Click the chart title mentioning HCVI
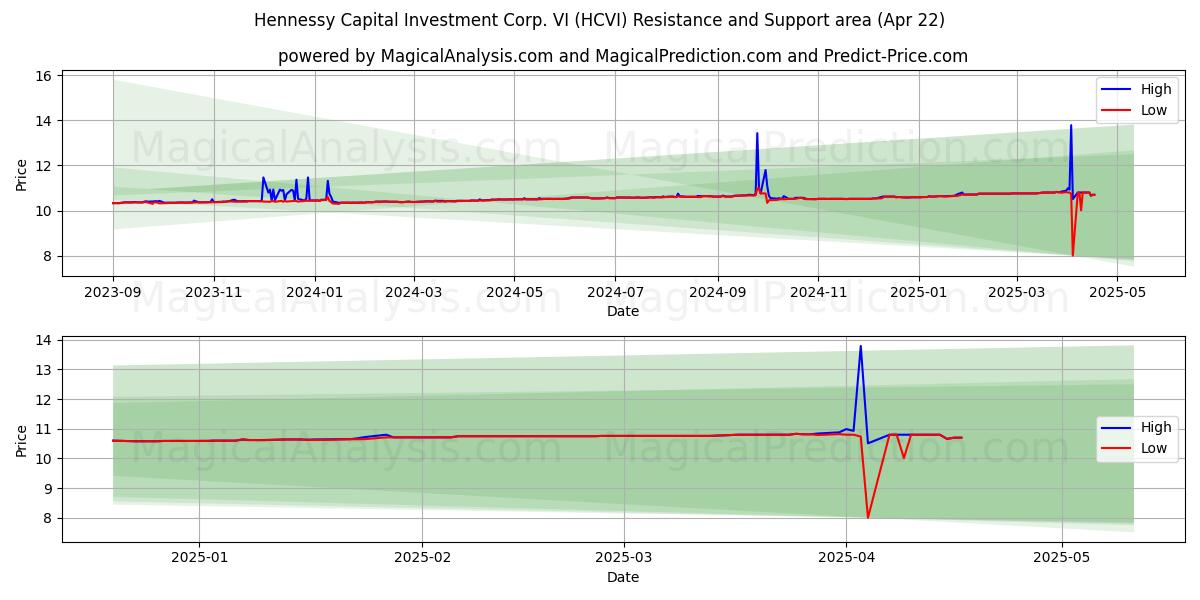The width and height of the screenshot is (1200, 600). click(599, 20)
